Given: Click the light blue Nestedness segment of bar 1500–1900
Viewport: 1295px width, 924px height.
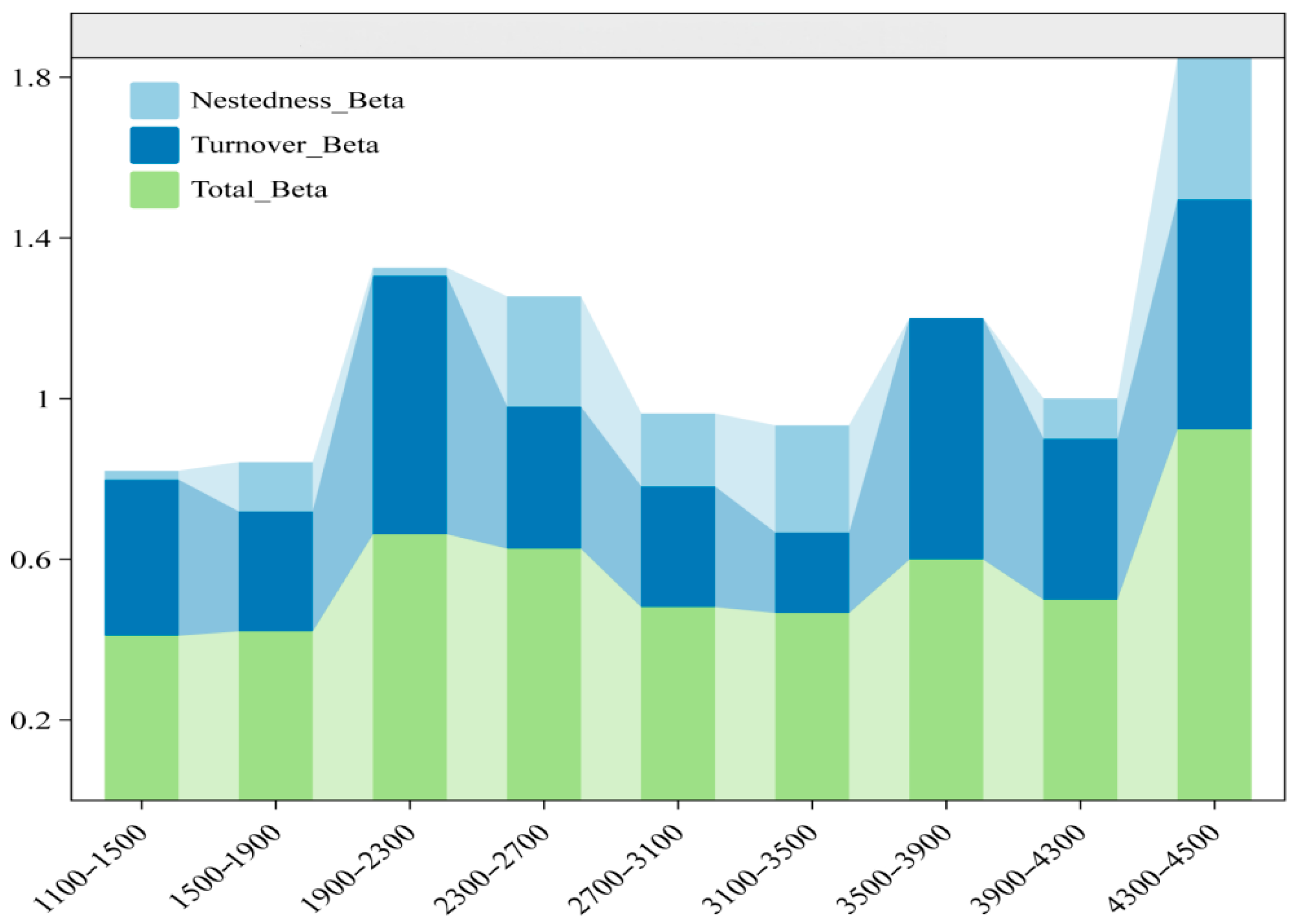Looking at the screenshot, I should (276, 487).
